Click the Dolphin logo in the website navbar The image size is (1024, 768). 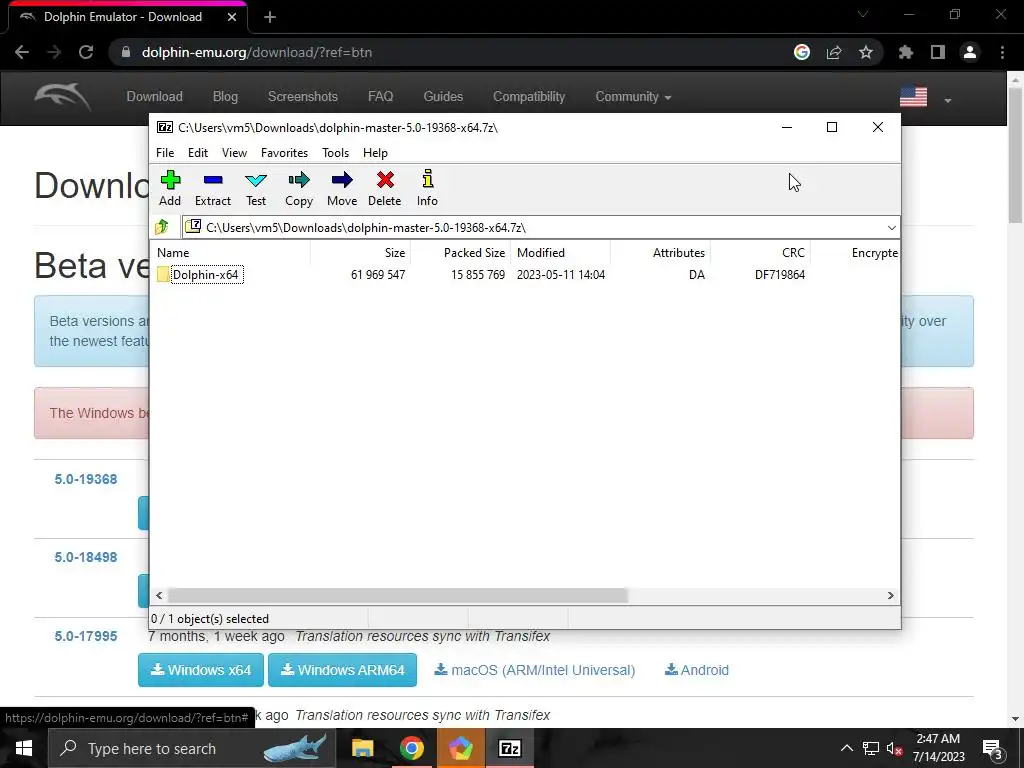click(x=62, y=97)
